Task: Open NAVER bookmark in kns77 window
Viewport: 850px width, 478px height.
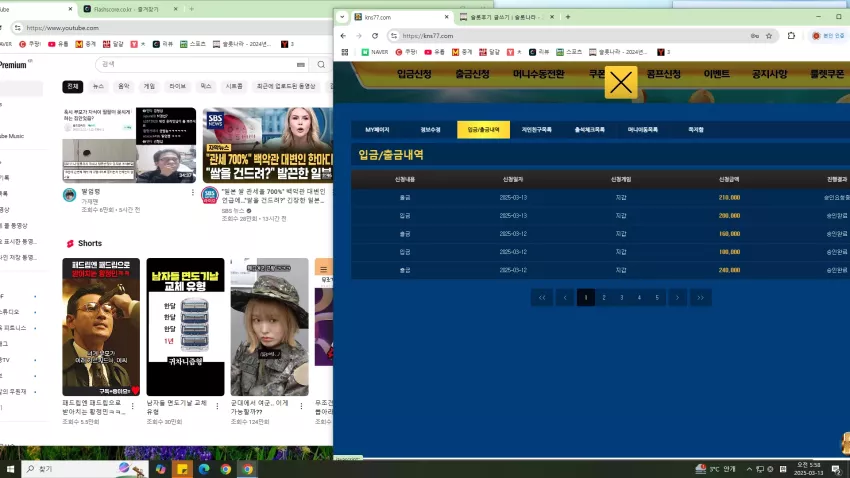Action: [375, 52]
